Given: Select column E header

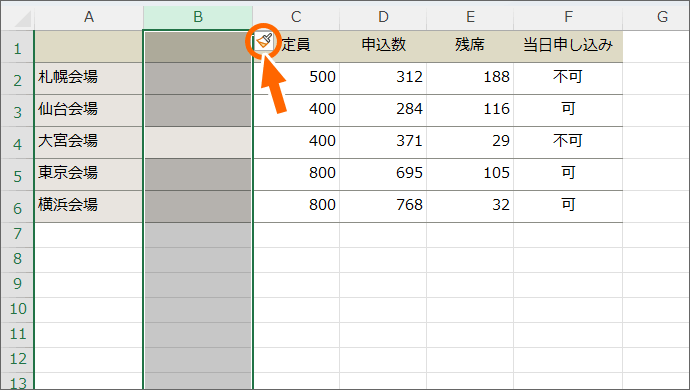Looking at the screenshot, I should click(x=470, y=17).
